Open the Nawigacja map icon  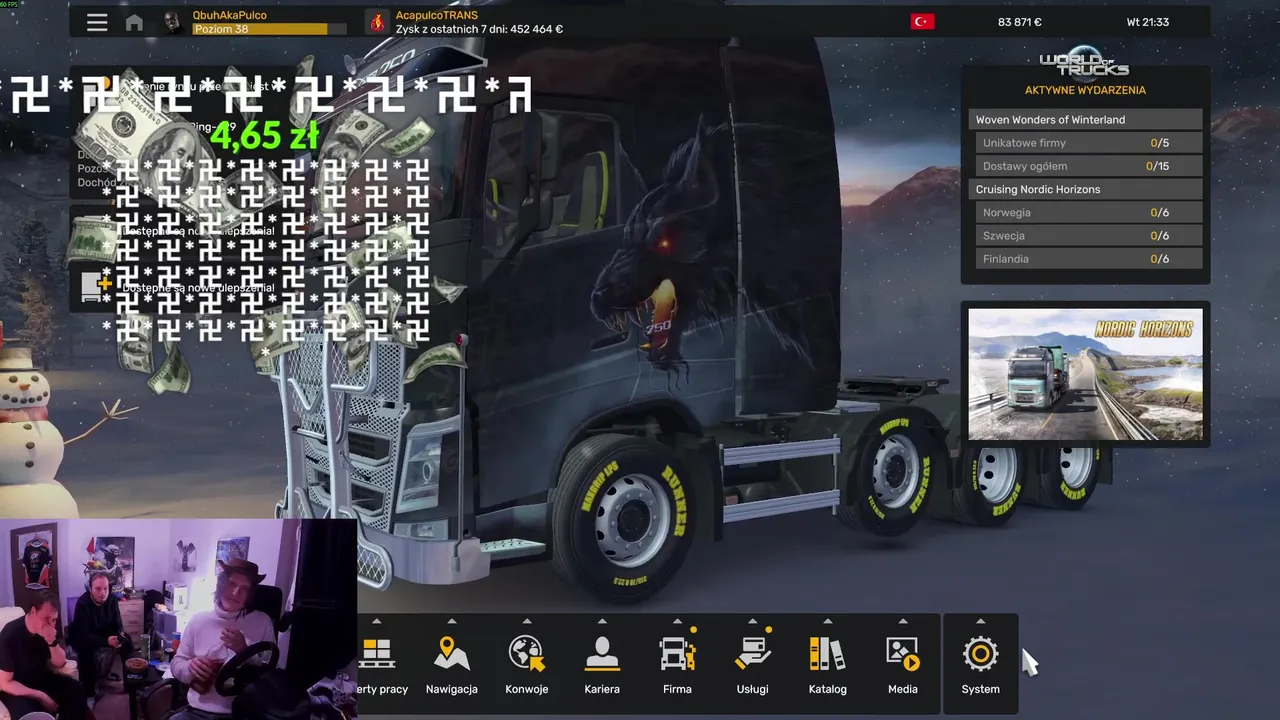tap(452, 655)
